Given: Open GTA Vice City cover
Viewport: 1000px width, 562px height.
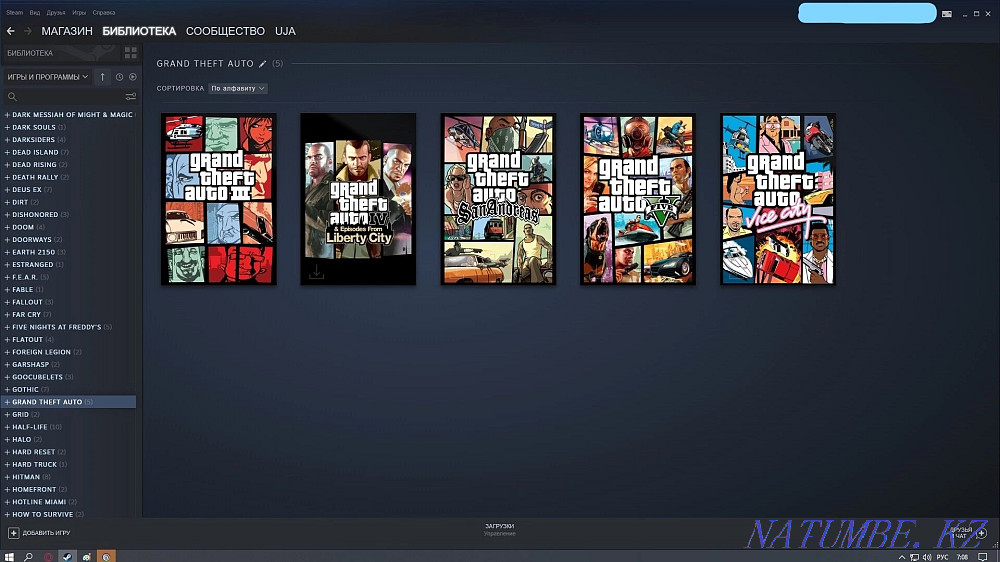Looking at the screenshot, I should 778,199.
